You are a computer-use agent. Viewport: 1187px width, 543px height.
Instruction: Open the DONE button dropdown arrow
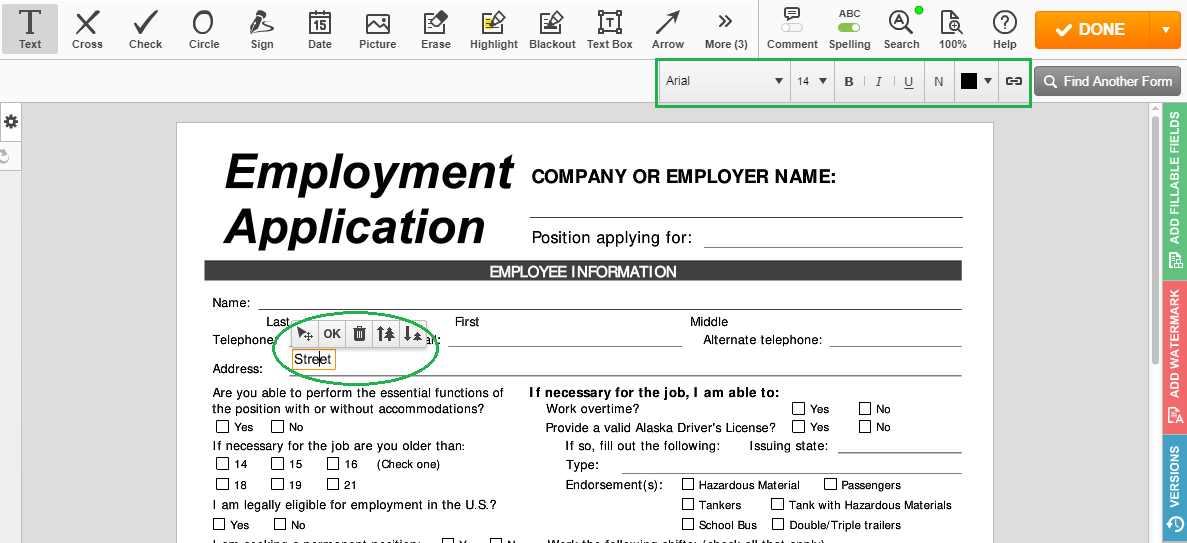(1164, 30)
